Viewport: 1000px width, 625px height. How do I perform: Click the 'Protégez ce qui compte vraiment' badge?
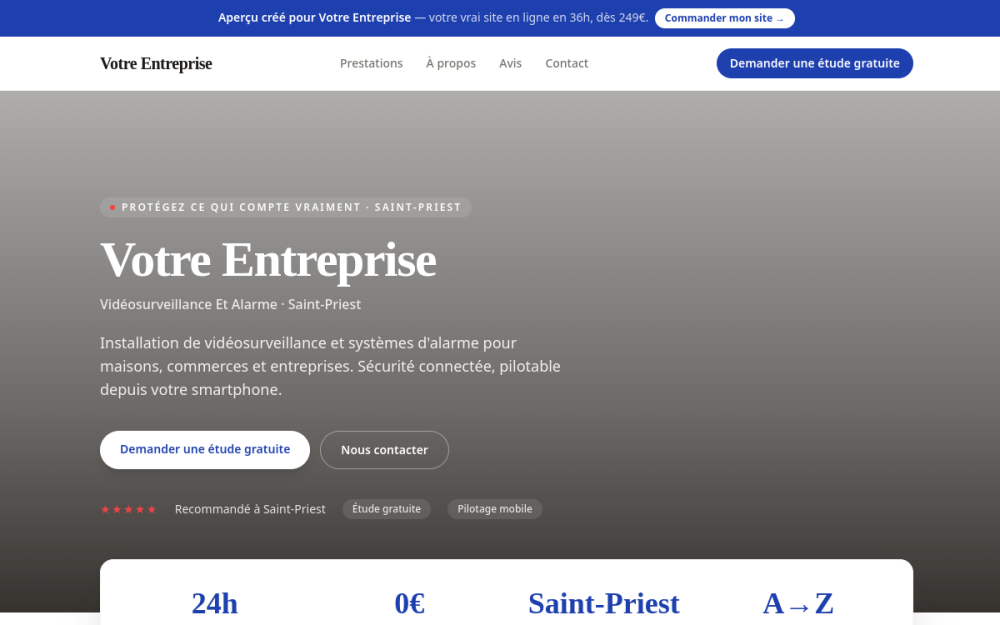tap(286, 207)
